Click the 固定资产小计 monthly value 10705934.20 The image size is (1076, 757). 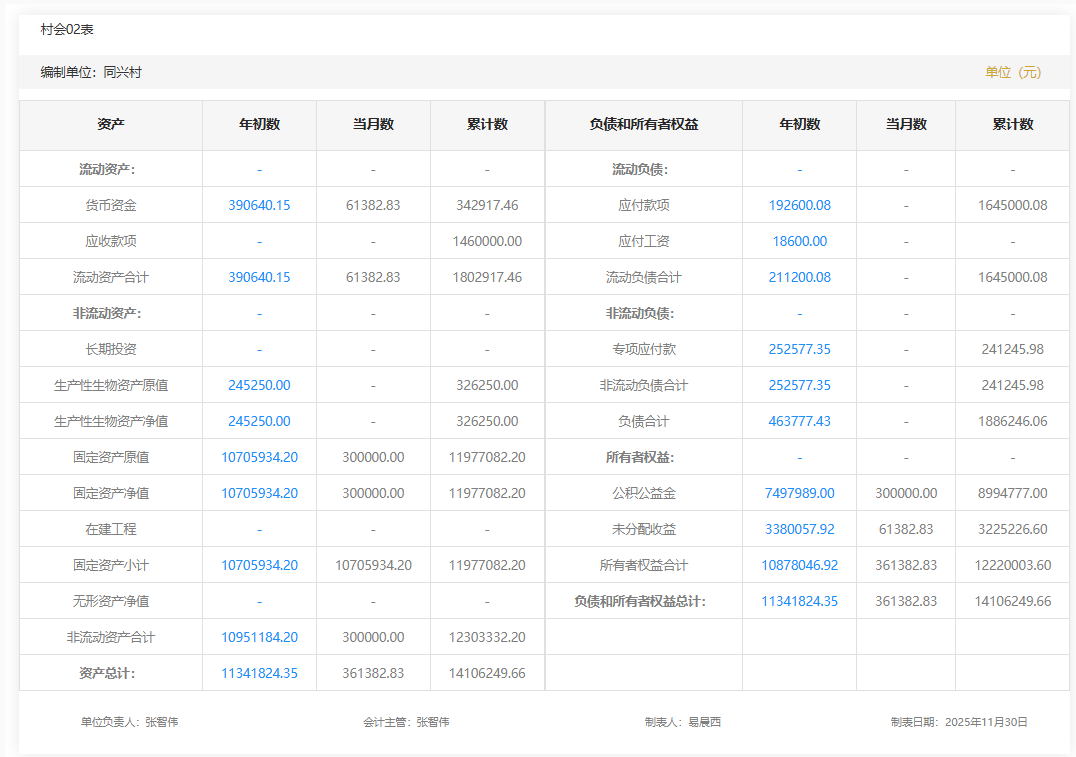click(x=373, y=565)
